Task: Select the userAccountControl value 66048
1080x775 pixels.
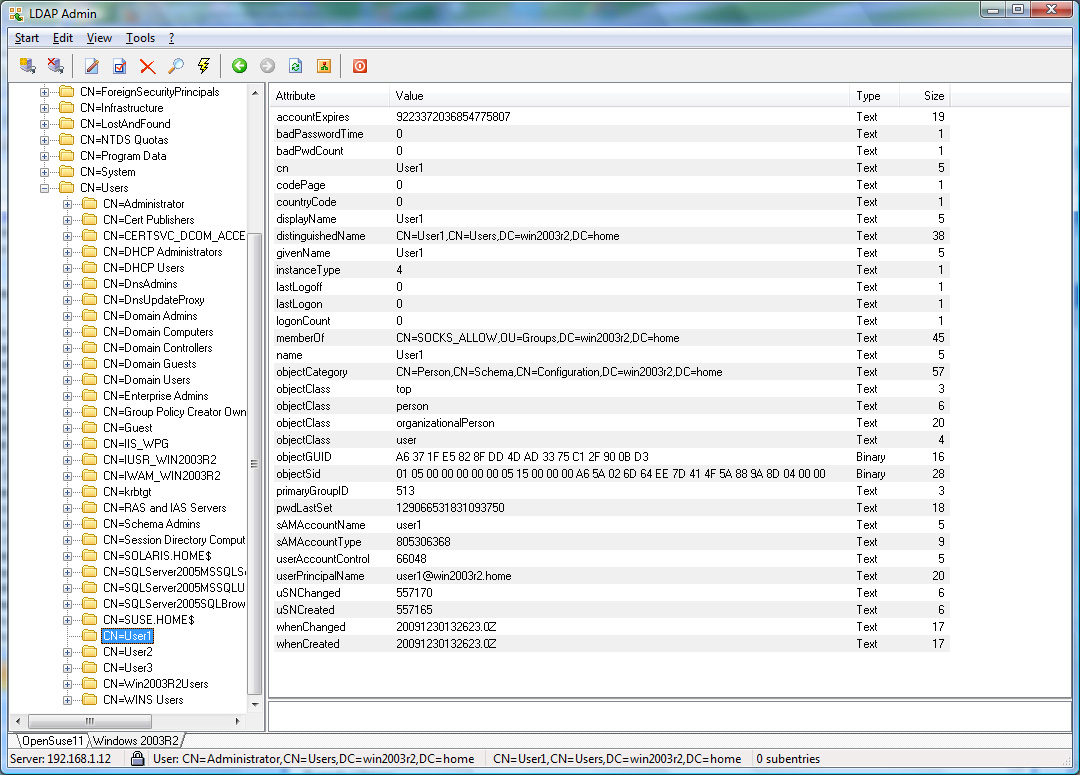Action: (x=411, y=559)
